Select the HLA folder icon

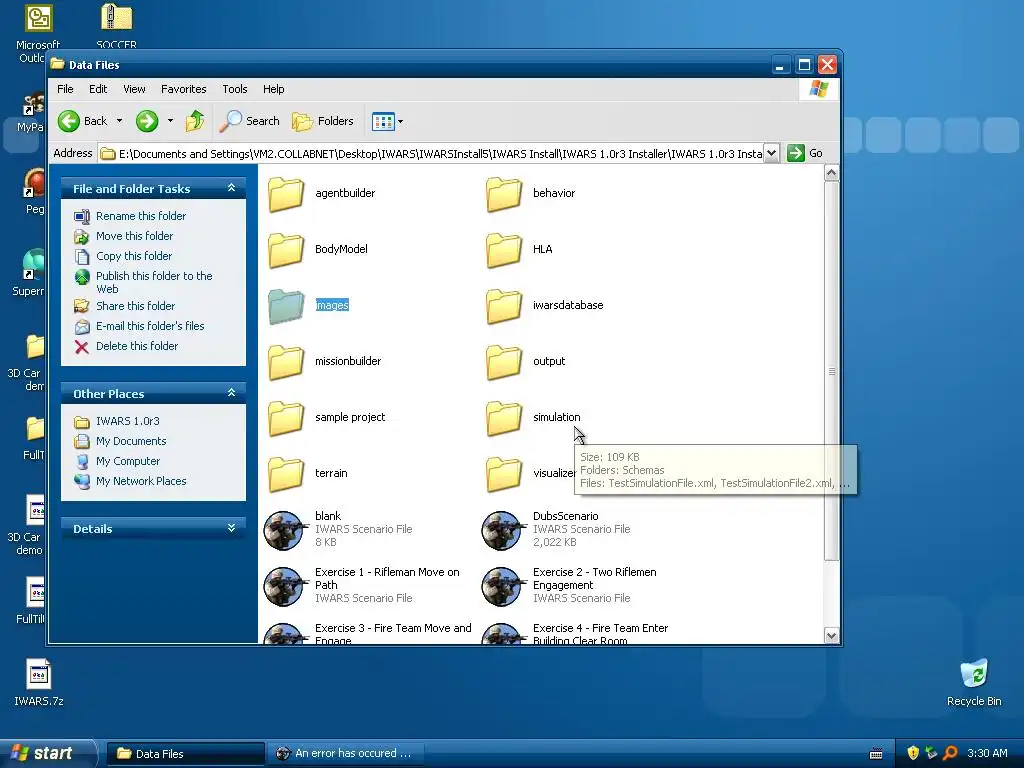504,250
